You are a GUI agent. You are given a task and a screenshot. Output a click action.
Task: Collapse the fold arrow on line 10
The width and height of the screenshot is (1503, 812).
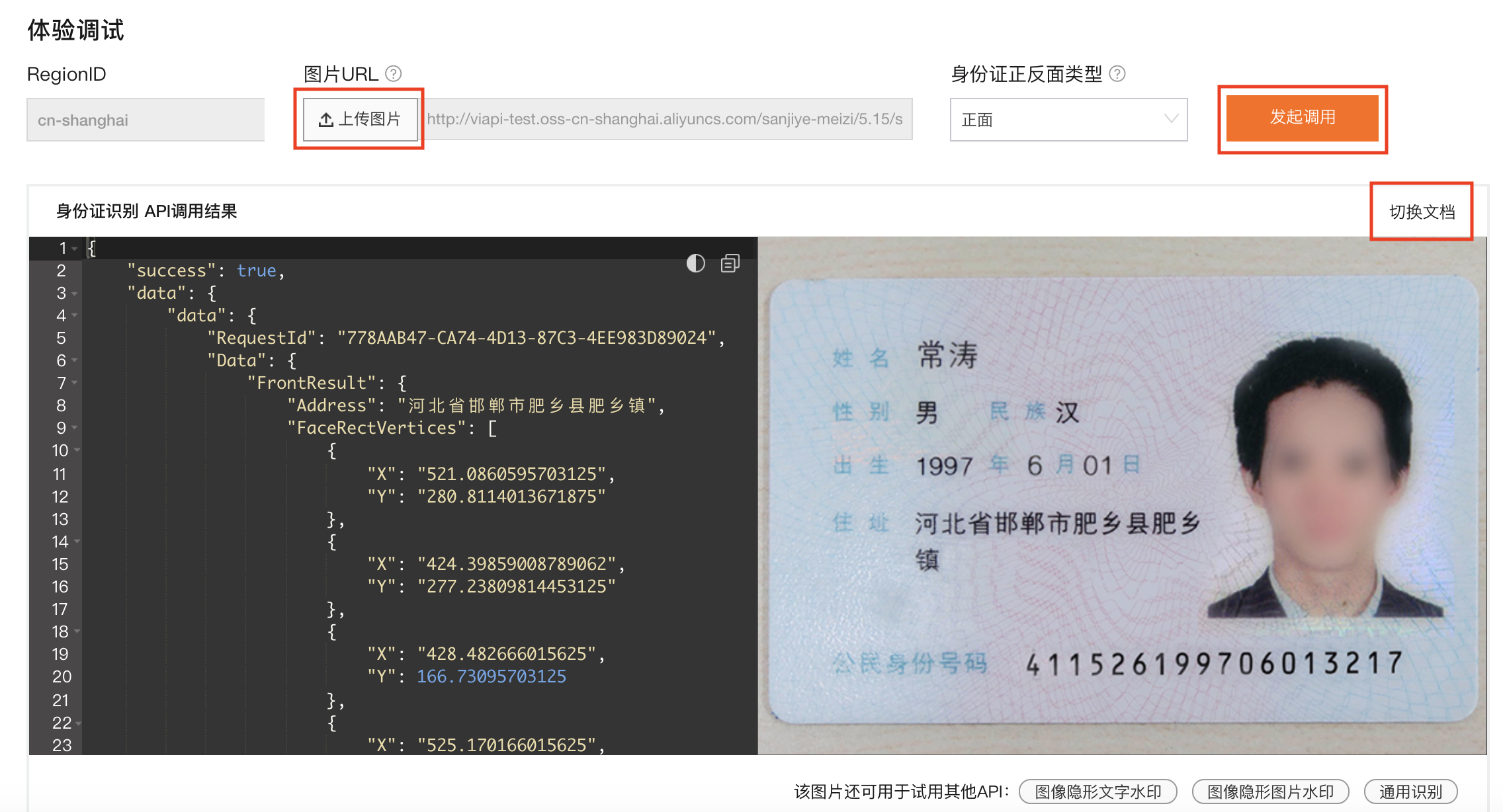77,450
